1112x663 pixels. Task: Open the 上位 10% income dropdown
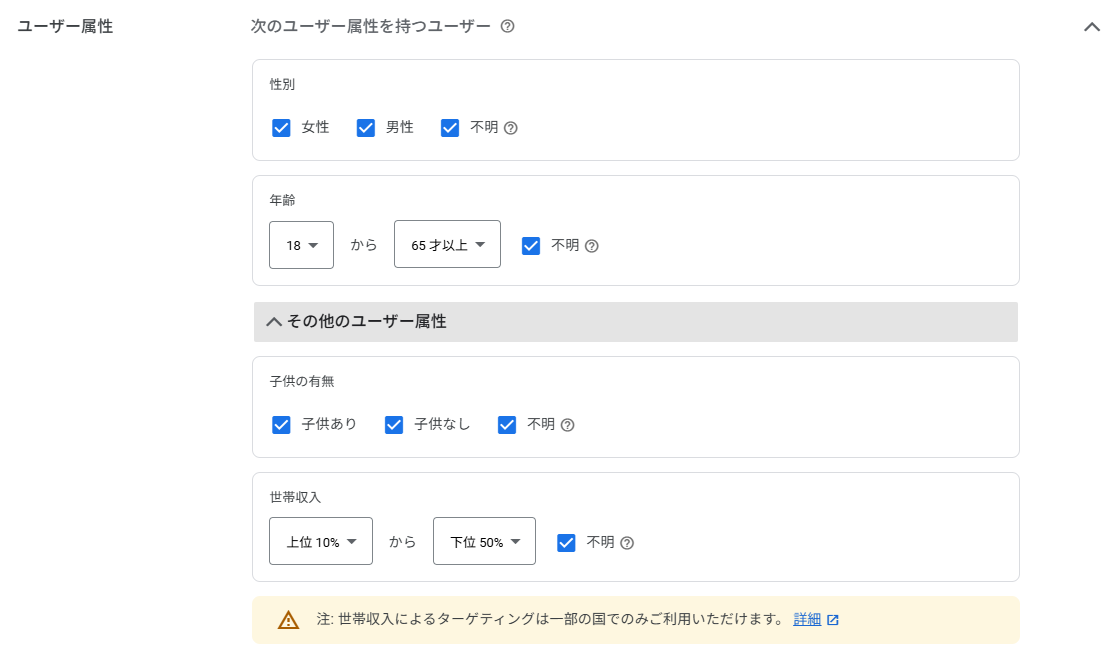point(321,542)
